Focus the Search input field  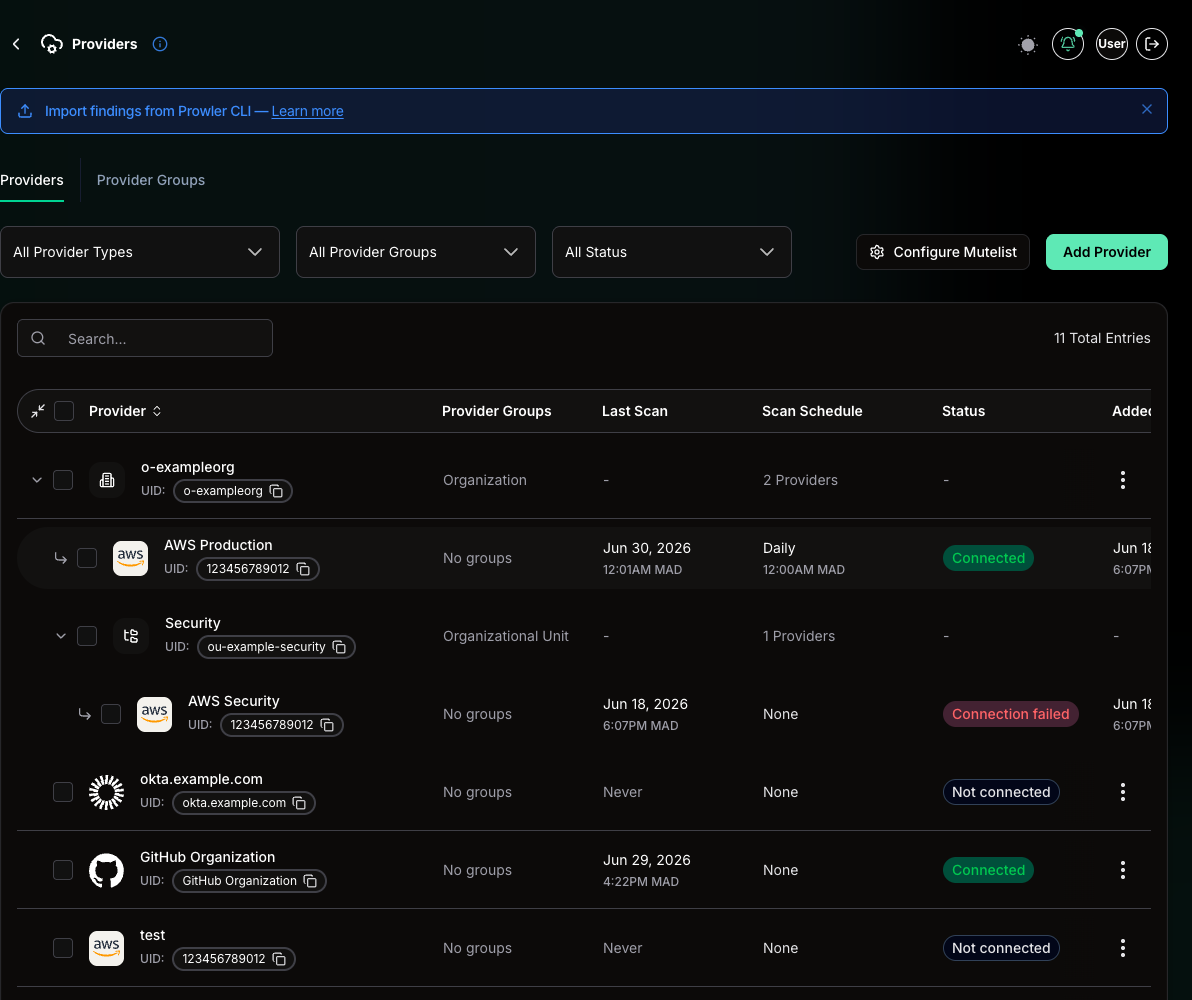coord(144,338)
